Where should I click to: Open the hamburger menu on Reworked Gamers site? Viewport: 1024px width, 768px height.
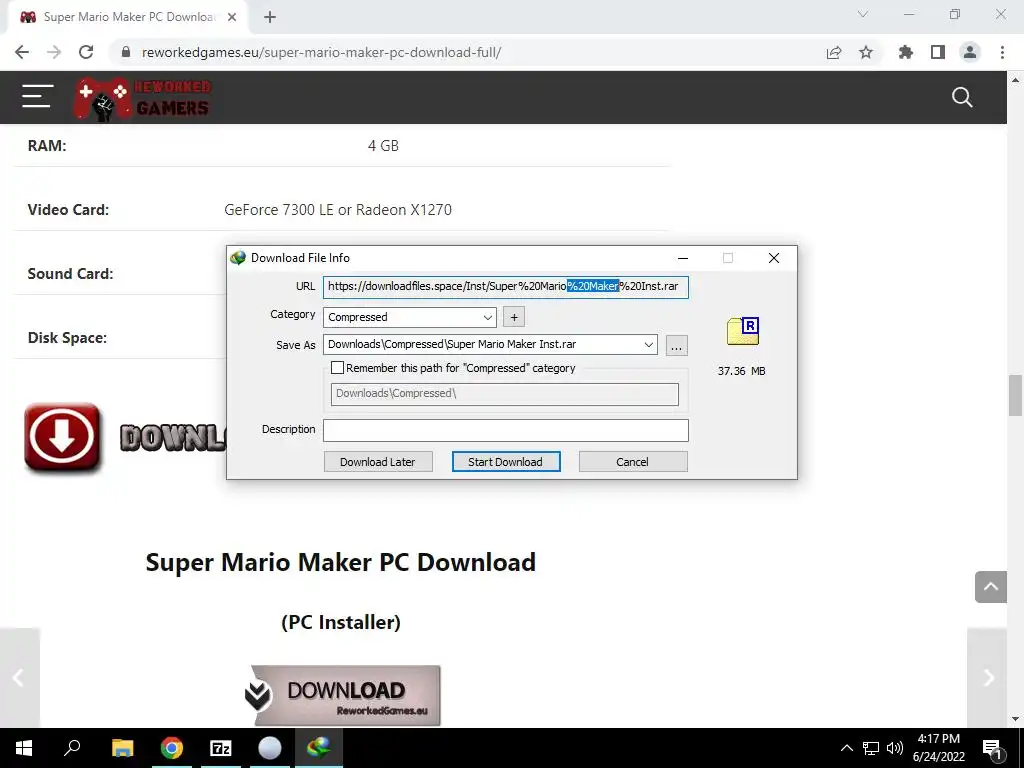click(37, 96)
